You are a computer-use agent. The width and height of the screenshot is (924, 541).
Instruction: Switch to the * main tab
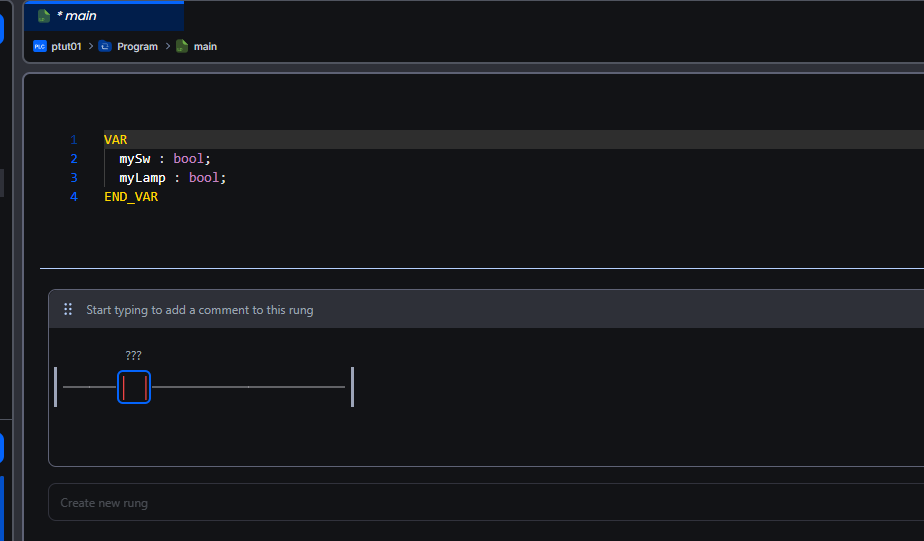(x=80, y=16)
